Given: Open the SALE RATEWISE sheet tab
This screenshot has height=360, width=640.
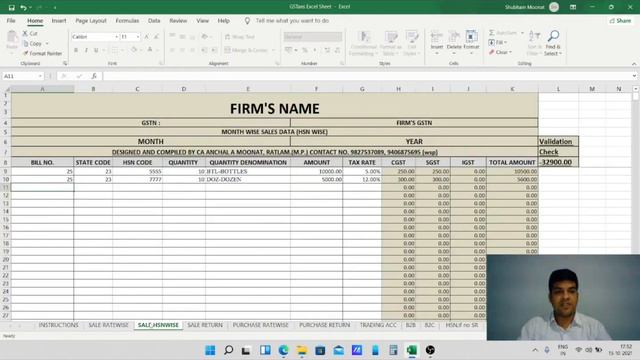Looking at the screenshot, I should click(108, 325).
